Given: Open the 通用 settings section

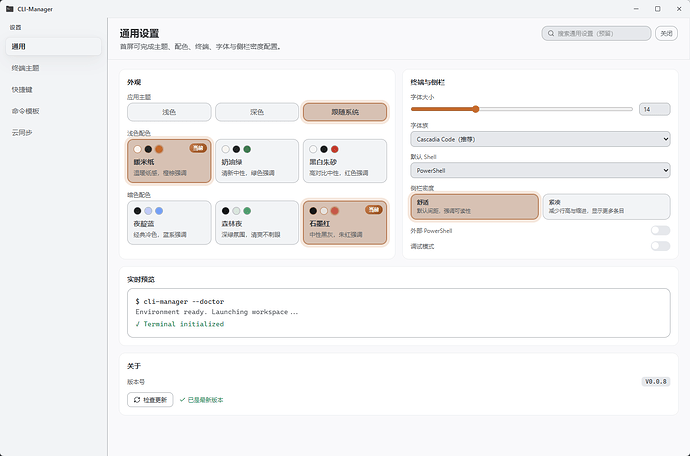Looking at the screenshot, I should coord(53,47).
